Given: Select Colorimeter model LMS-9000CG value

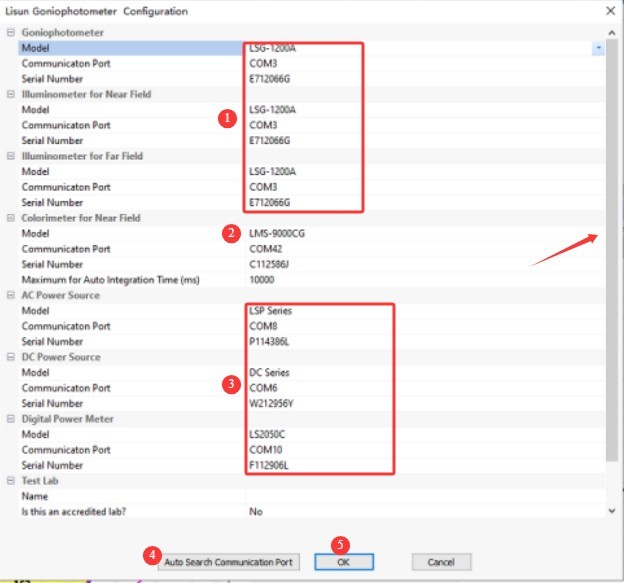Looking at the screenshot, I should pyautogui.click(x=277, y=234).
